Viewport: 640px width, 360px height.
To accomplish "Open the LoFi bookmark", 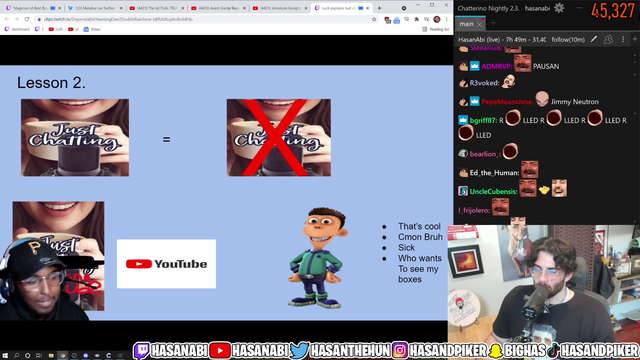I will (x=56, y=29).
